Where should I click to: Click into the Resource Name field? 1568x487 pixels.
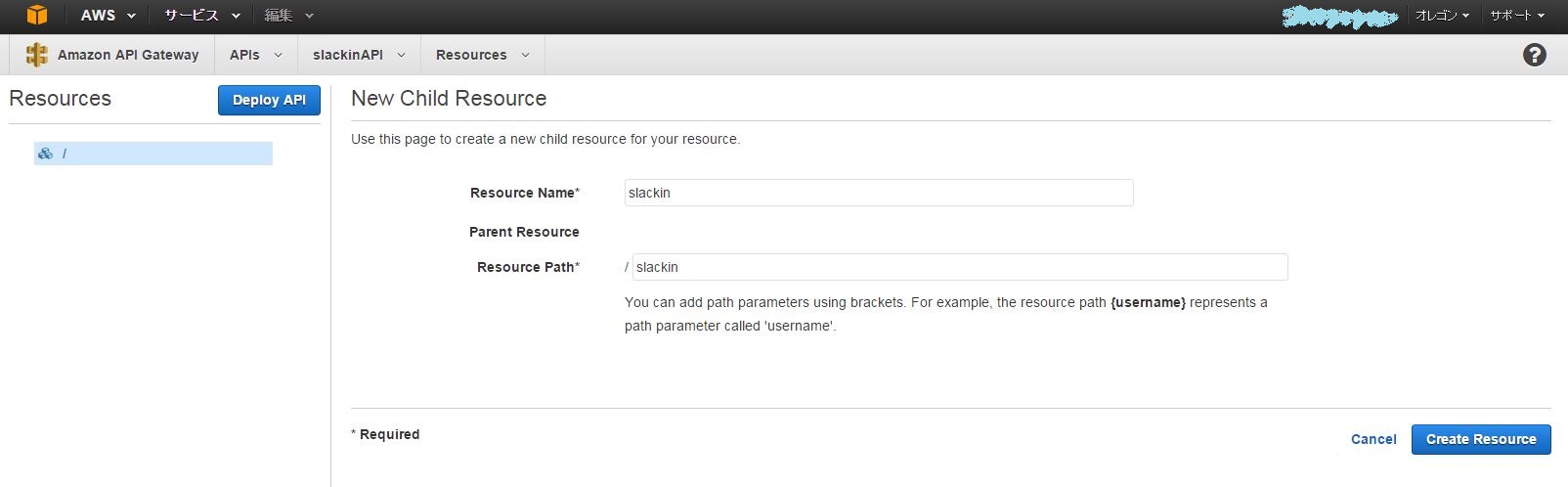point(878,193)
